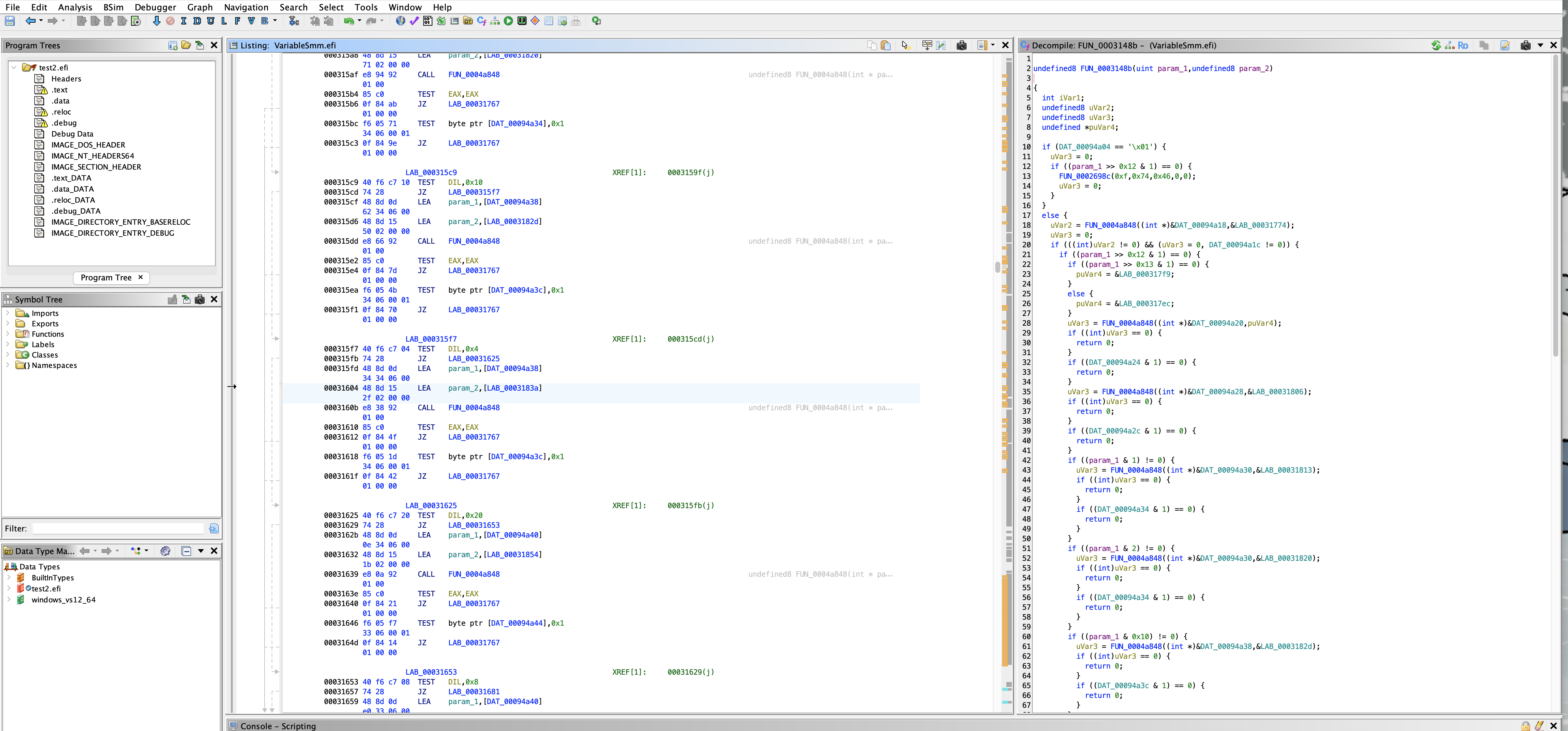Click the Symbol Tree Filter input field
Screen dimensions: 1568x731
click(119, 528)
